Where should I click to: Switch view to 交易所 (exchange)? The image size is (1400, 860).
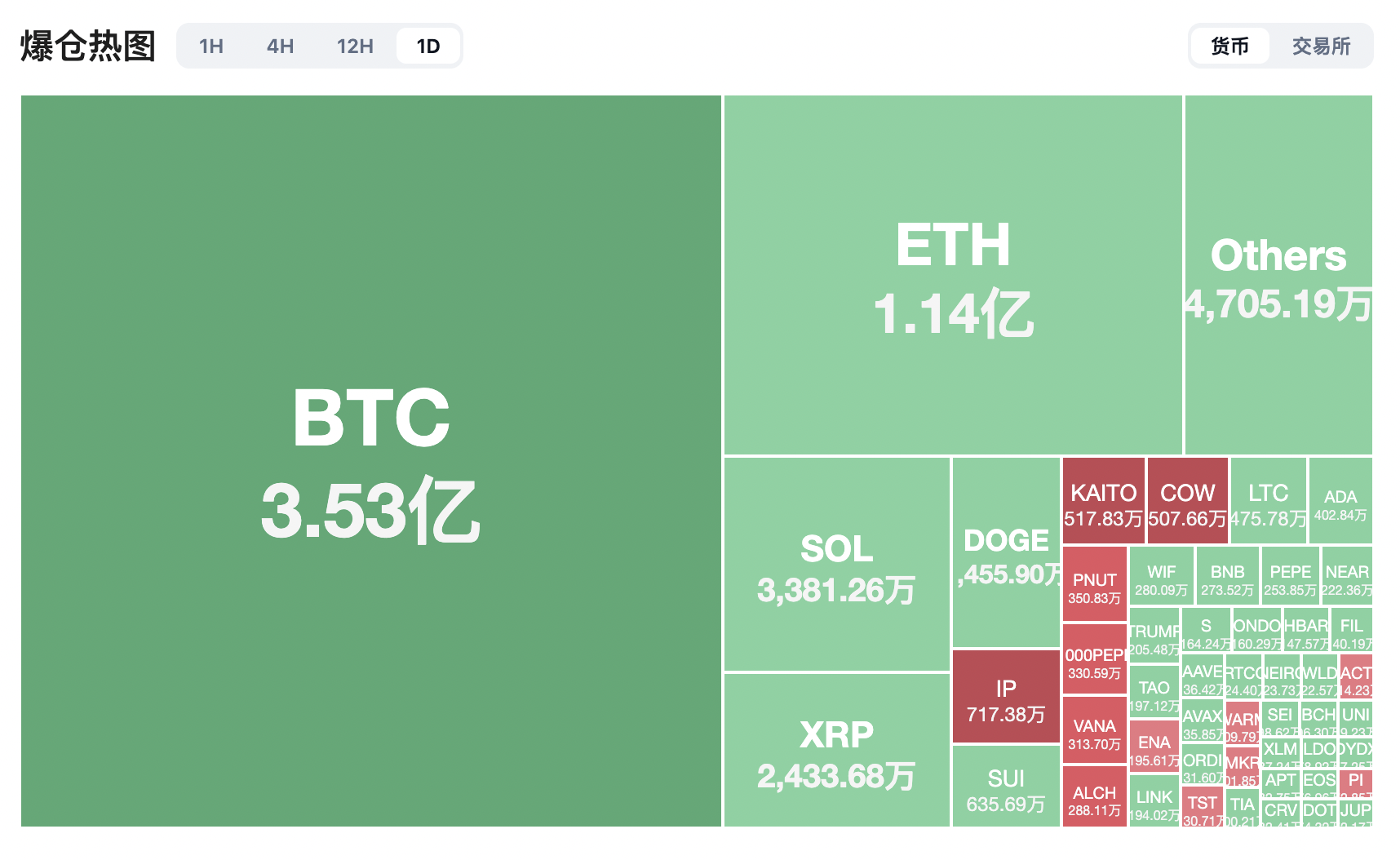point(1321,47)
